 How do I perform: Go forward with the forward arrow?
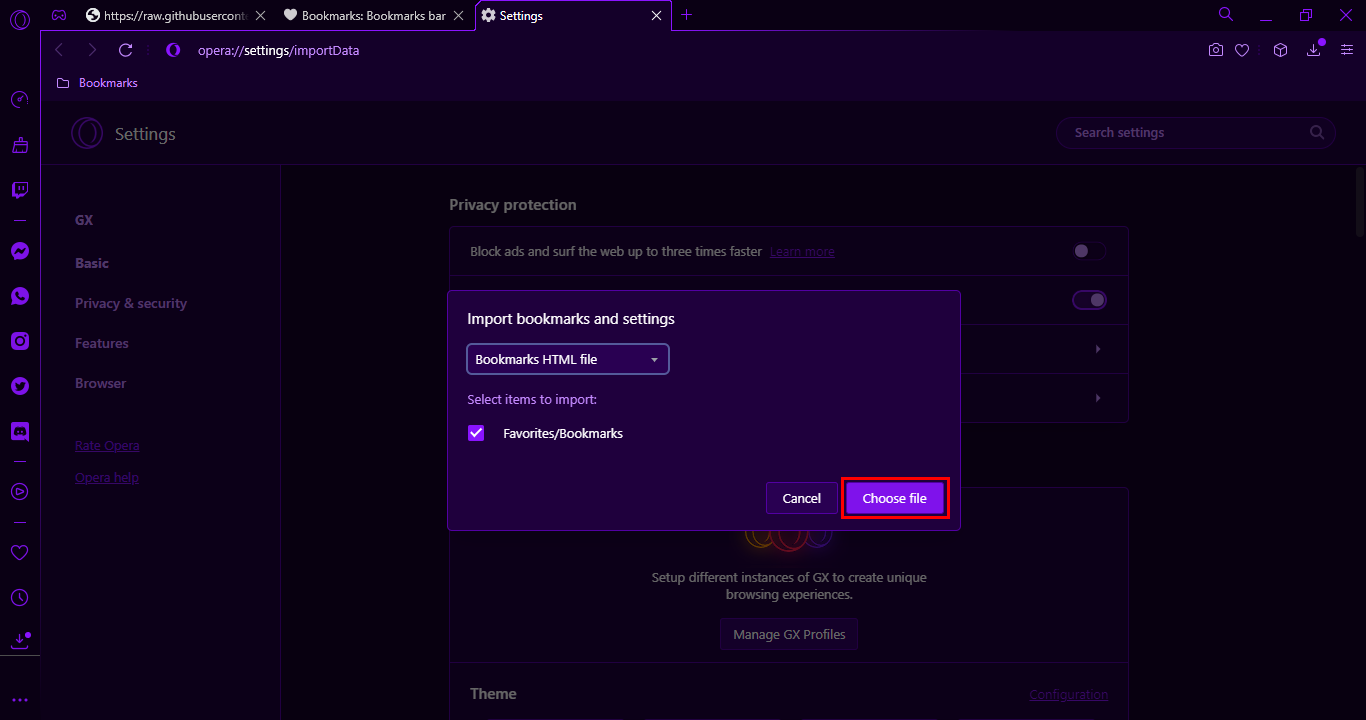tap(92, 50)
